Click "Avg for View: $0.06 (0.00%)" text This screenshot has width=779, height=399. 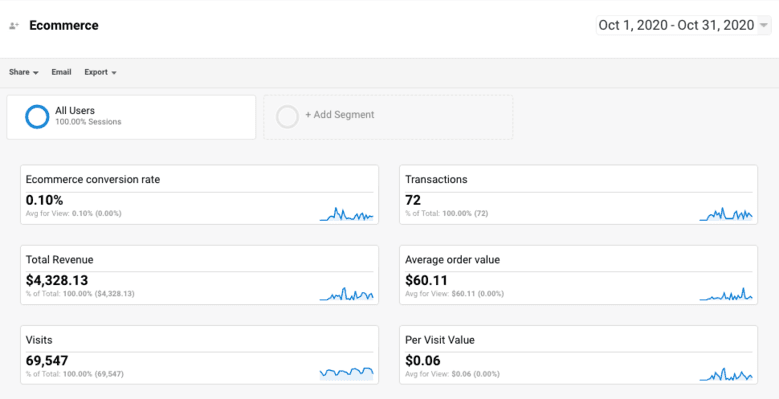(x=452, y=374)
